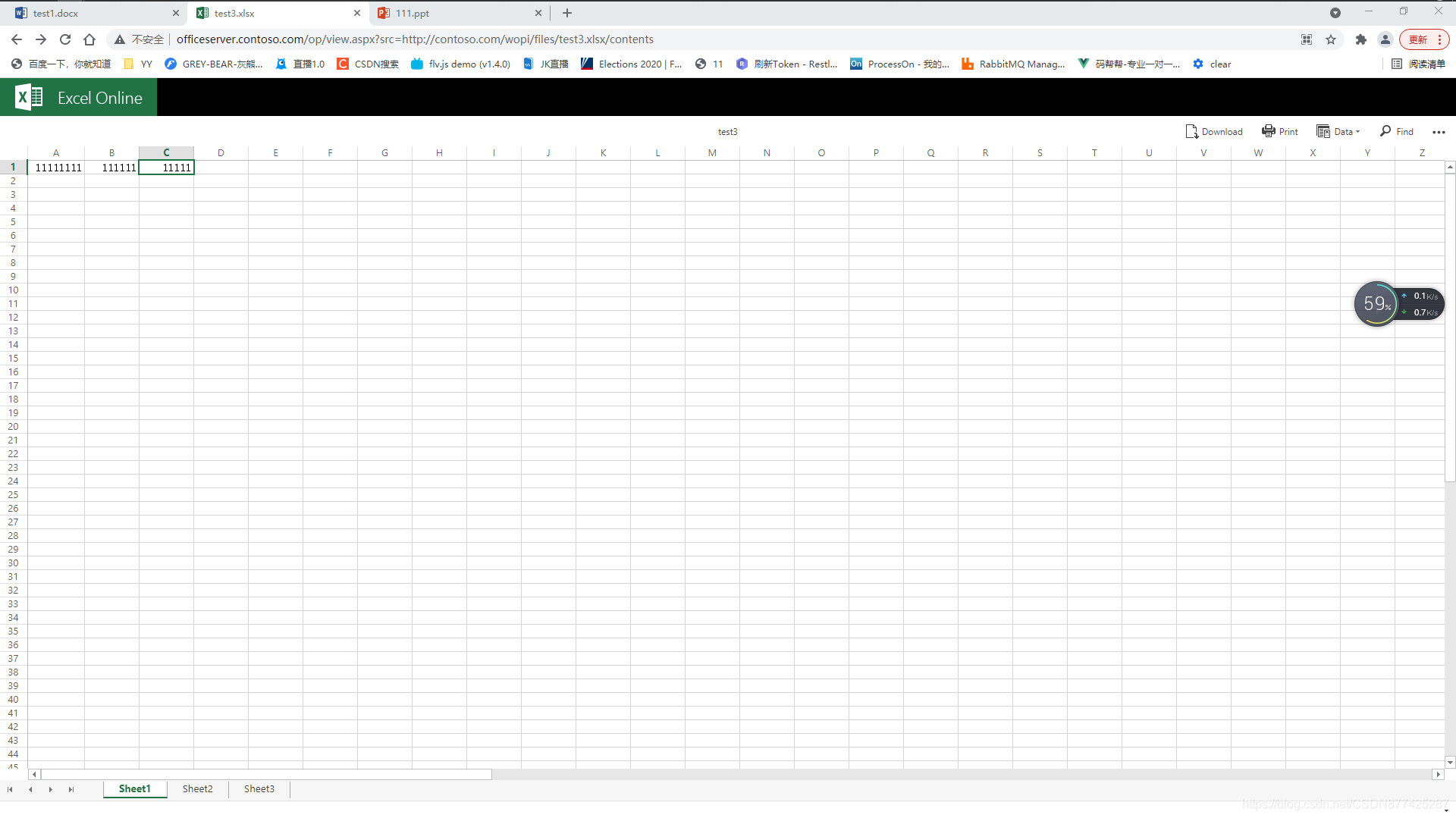
Task: Open the YY bookmark folder
Action: 138,64
